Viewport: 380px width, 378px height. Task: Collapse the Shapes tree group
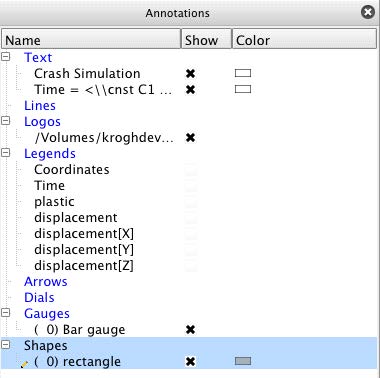click(6, 344)
